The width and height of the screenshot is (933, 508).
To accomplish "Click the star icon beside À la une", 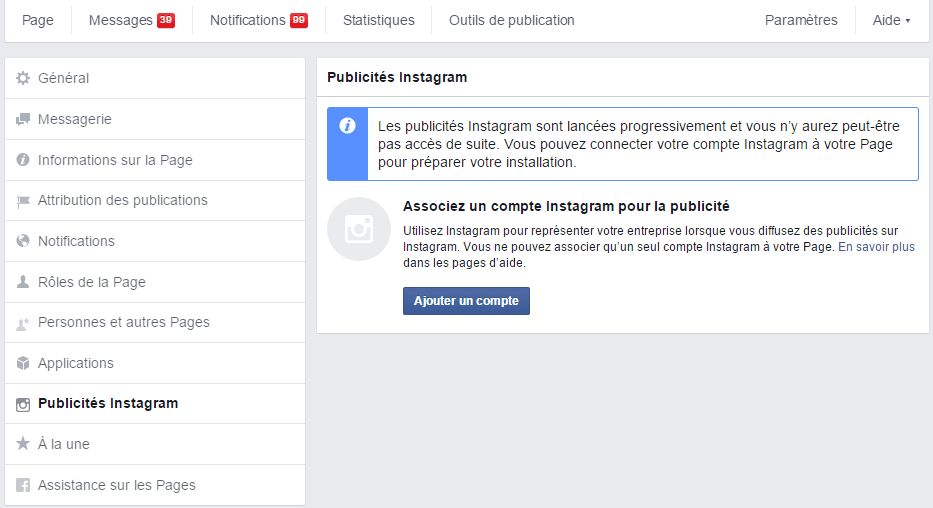I will pos(23,444).
